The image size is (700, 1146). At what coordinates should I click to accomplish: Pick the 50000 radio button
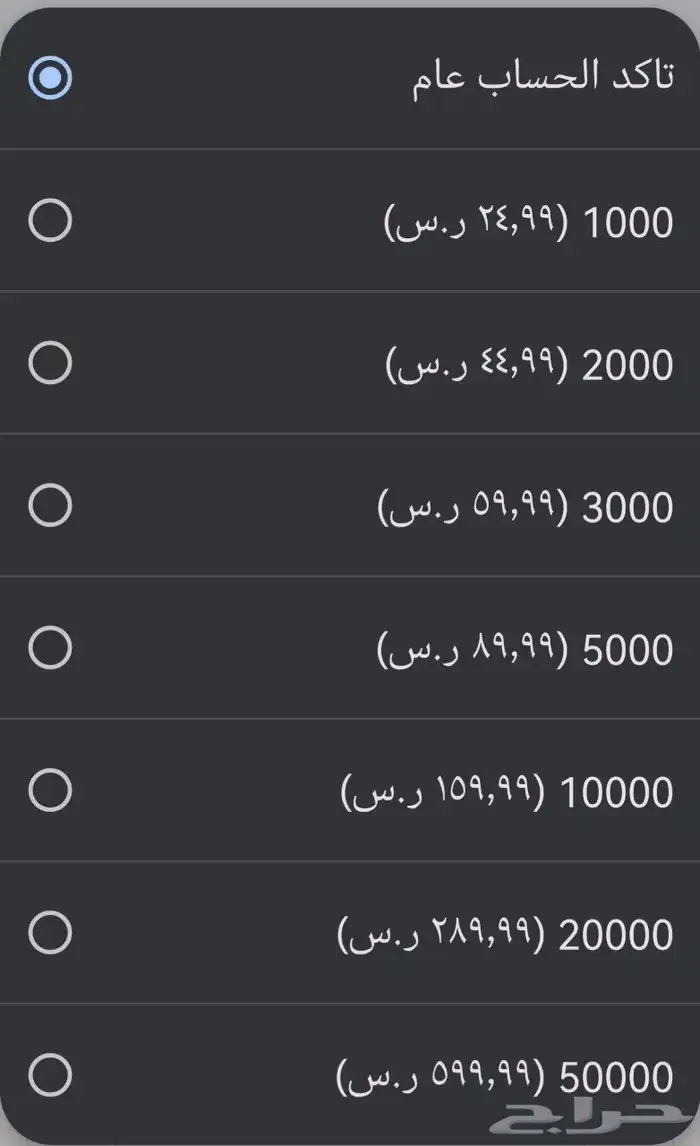pyautogui.click(x=50, y=1076)
